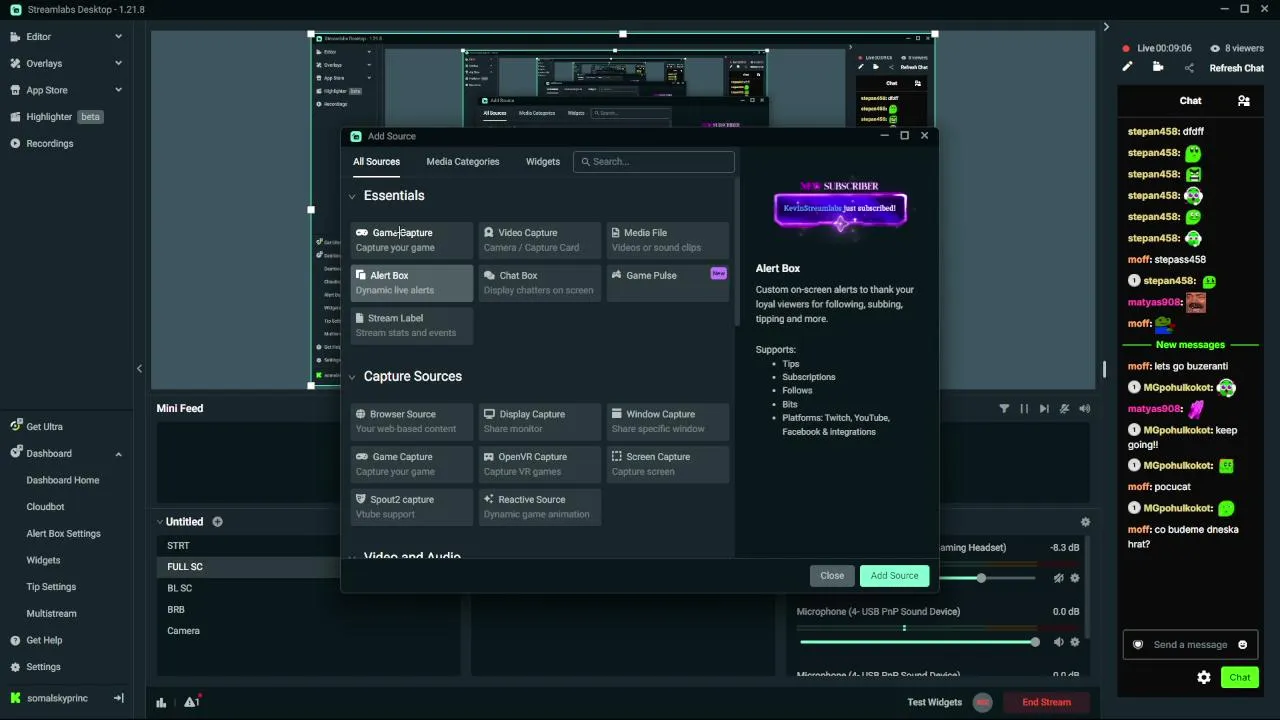
Task: Switch to the Media Categories tab
Action: (x=463, y=162)
